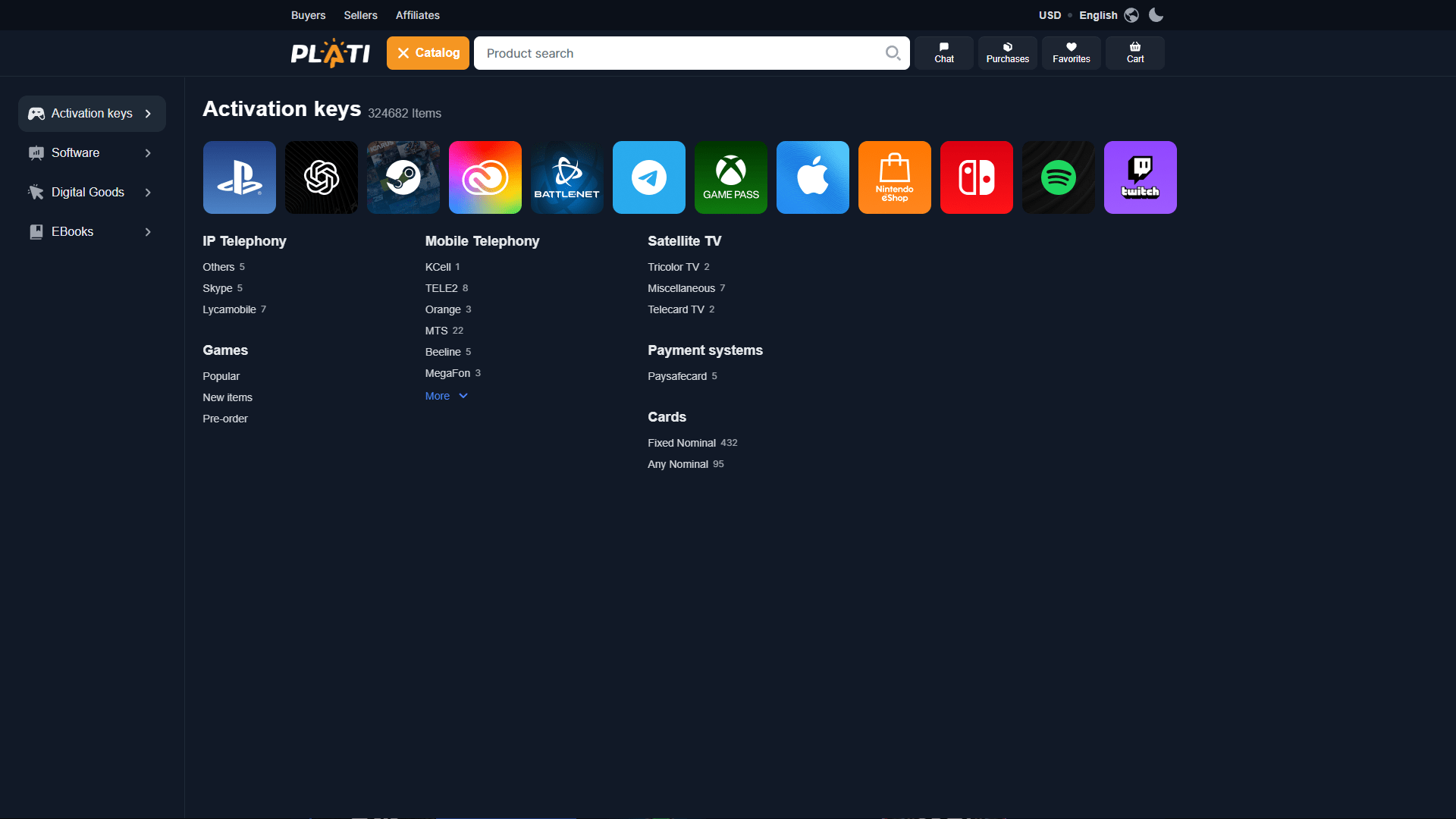This screenshot has height=819, width=1456.
Task: Select the PlayStation category icon
Action: pyautogui.click(x=239, y=177)
